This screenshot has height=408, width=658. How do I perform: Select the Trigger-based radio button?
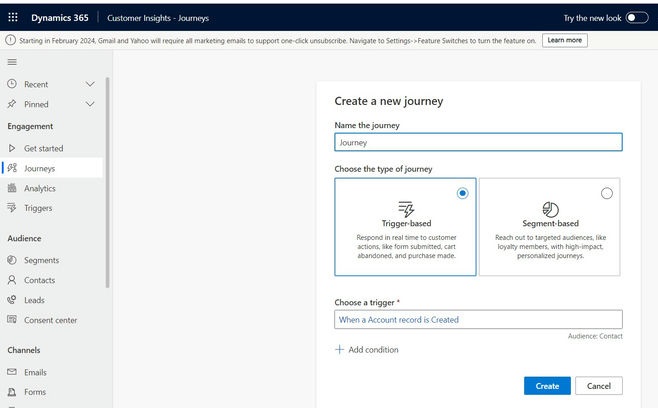462,193
